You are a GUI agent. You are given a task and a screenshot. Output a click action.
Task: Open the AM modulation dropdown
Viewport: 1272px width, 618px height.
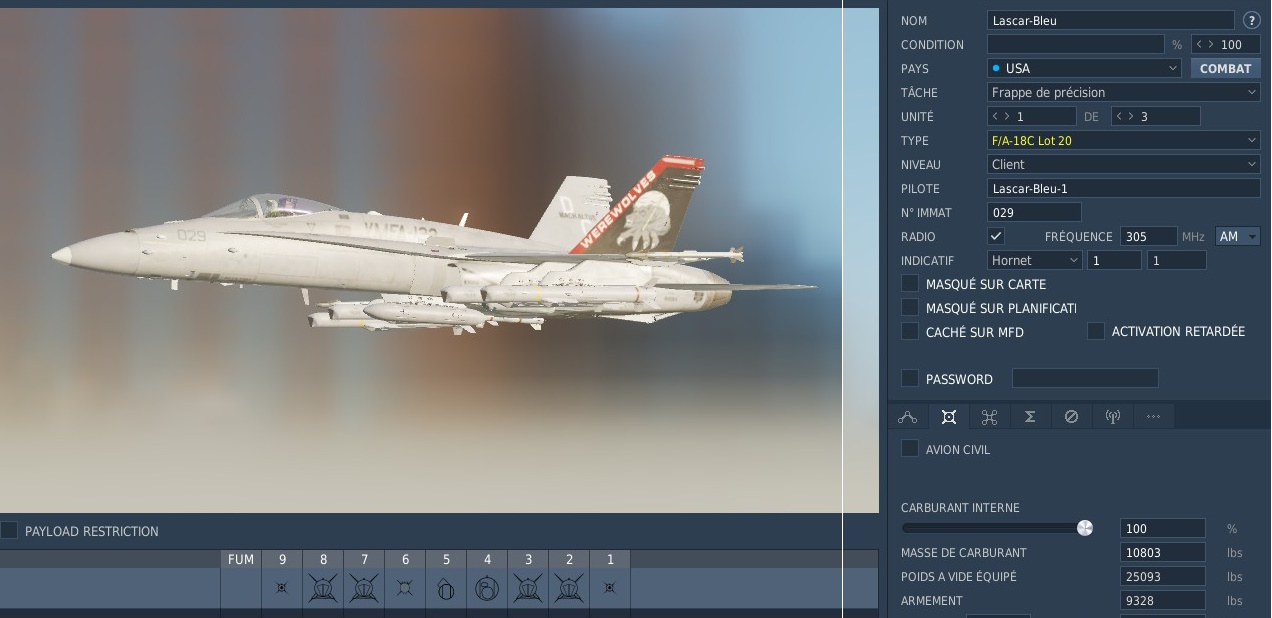(1238, 237)
